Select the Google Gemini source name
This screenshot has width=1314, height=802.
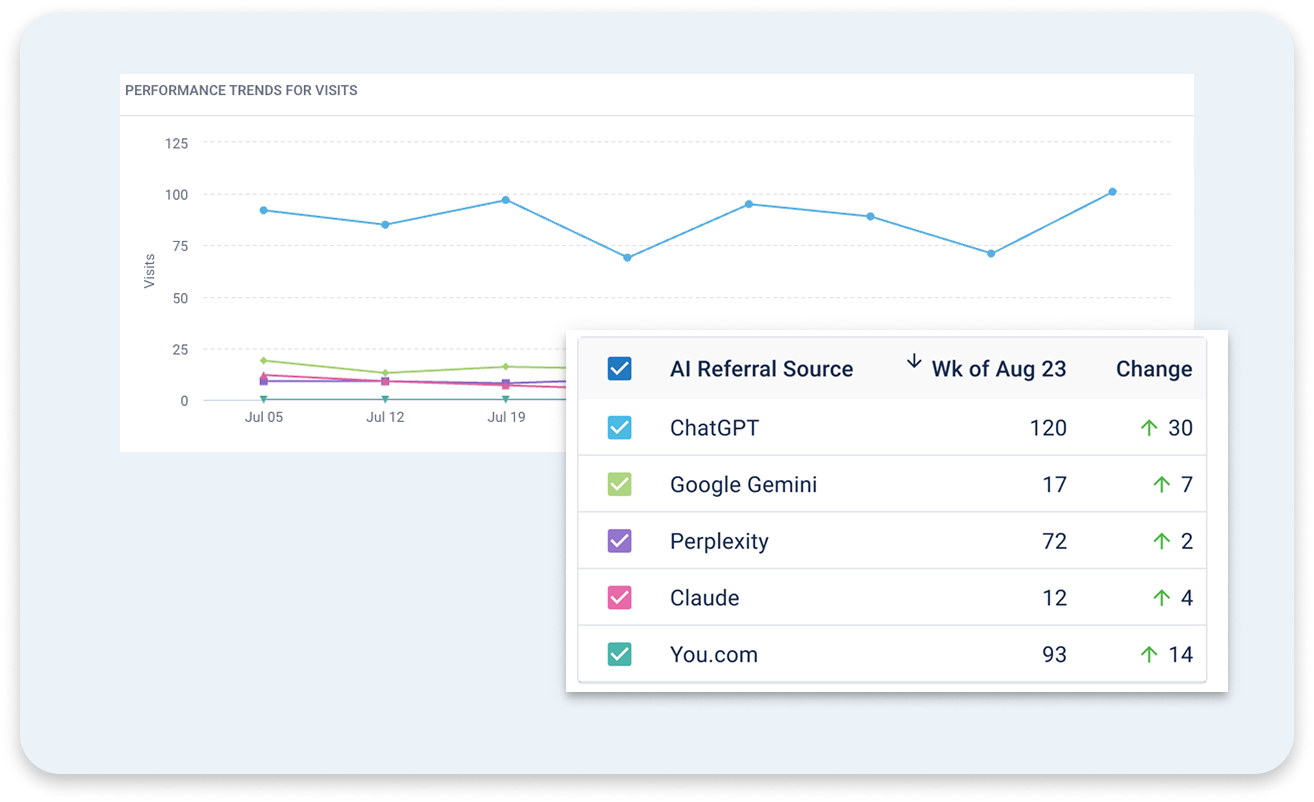(743, 485)
